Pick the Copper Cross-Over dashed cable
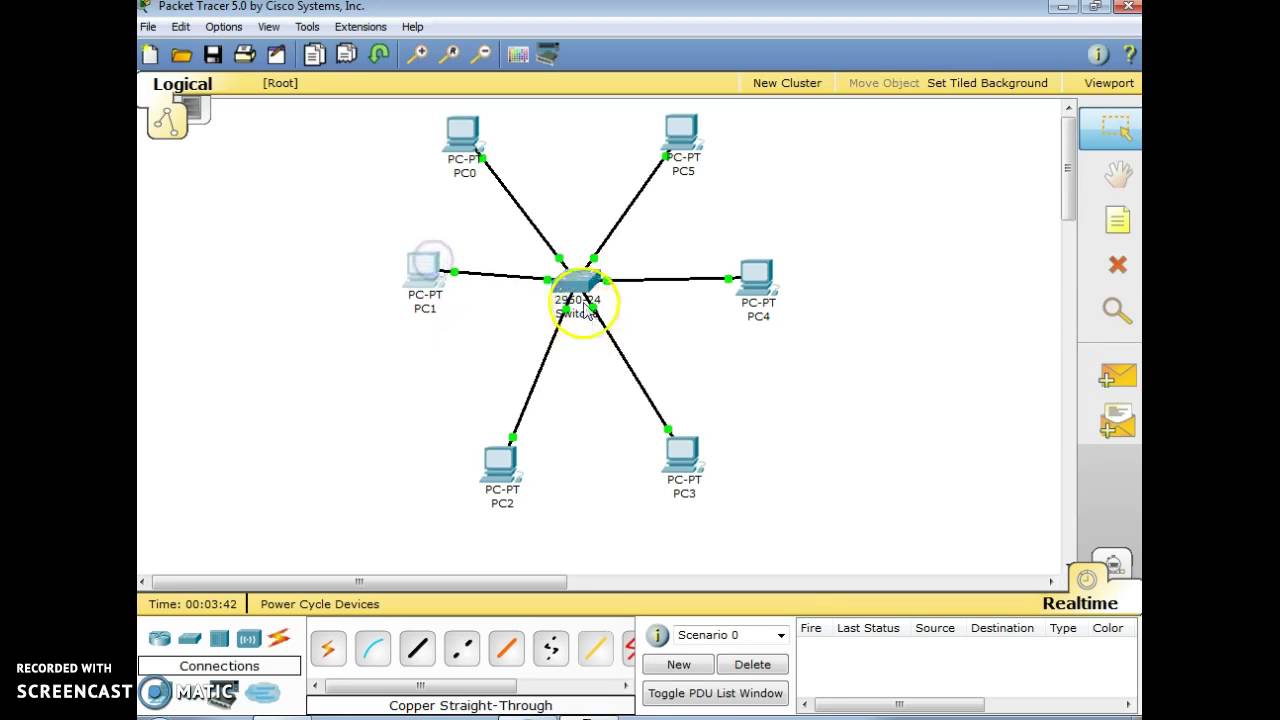The image size is (1280, 720). coord(462,649)
